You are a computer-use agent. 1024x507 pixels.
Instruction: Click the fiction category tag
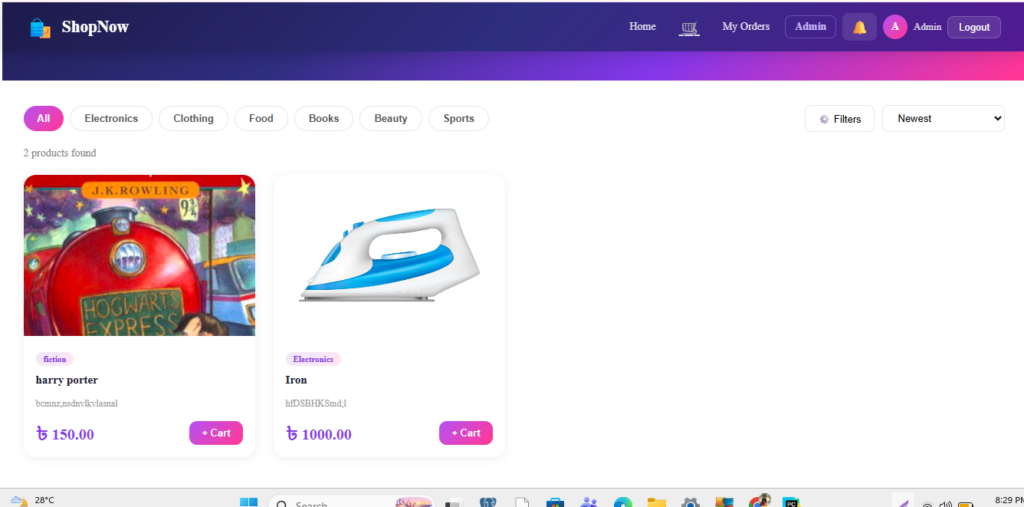coord(55,359)
